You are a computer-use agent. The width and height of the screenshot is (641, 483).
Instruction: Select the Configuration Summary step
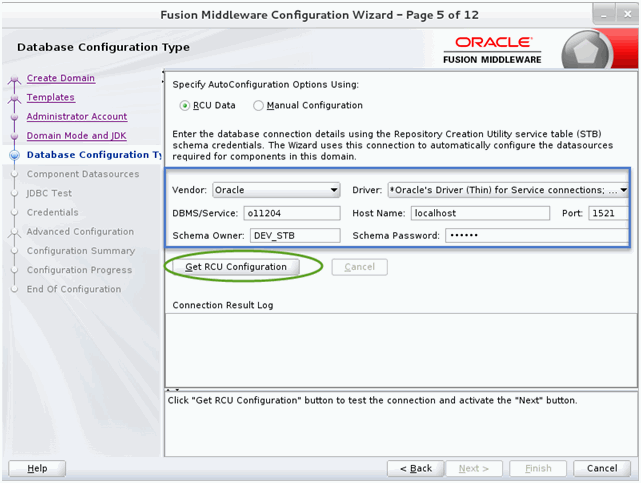pyautogui.click(x=81, y=251)
